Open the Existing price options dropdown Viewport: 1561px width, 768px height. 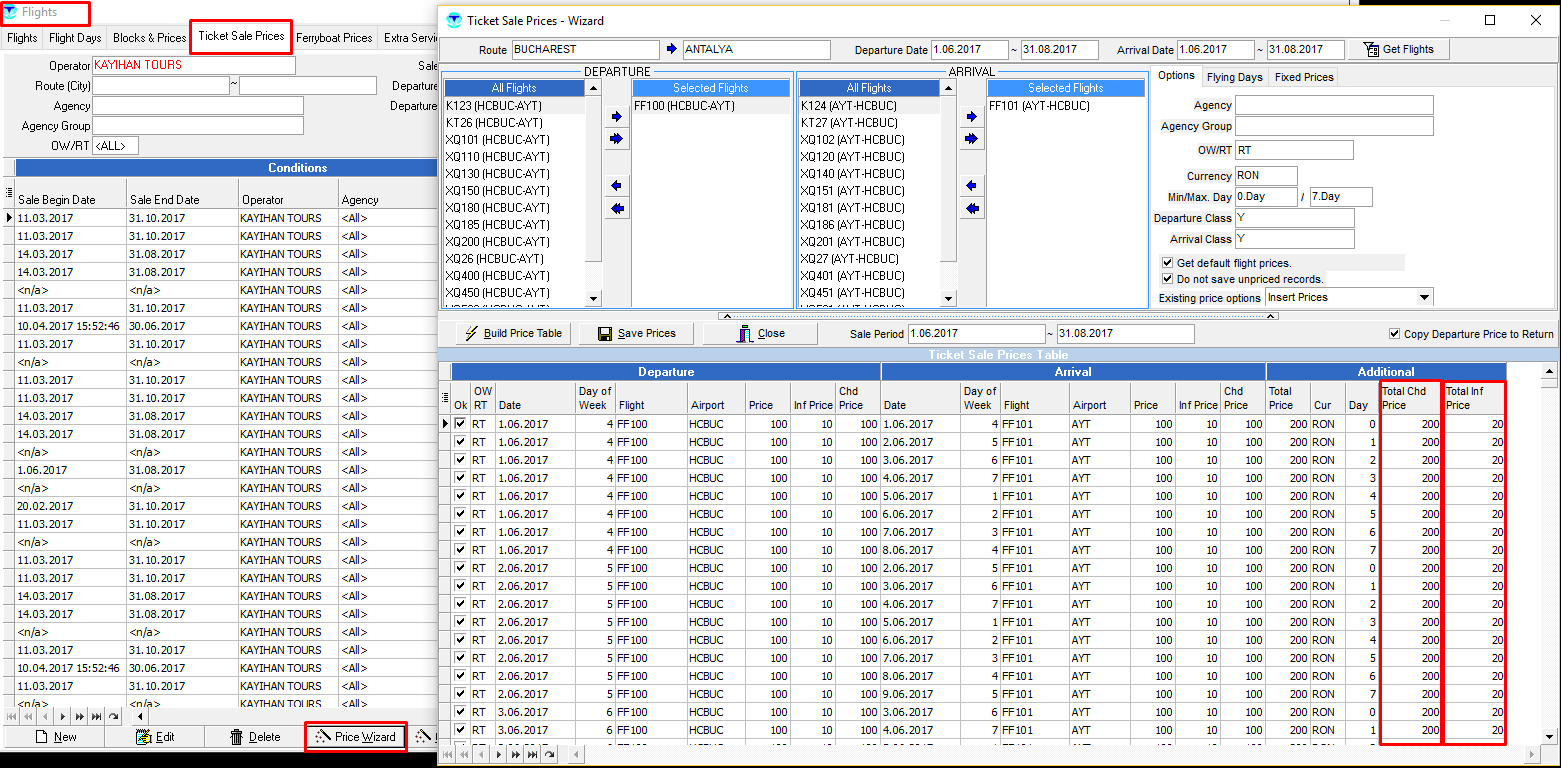(1424, 297)
